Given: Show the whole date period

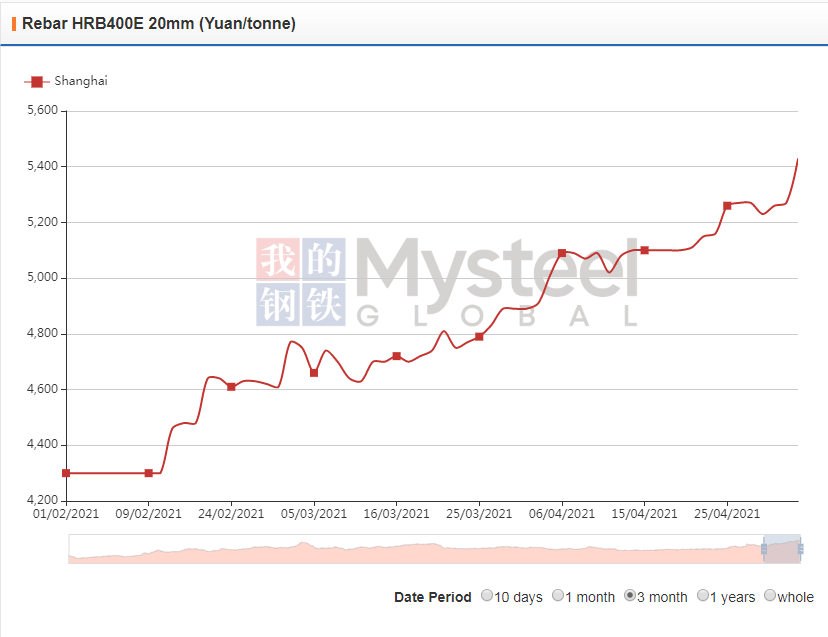Looking at the screenshot, I should coord(769,596).
